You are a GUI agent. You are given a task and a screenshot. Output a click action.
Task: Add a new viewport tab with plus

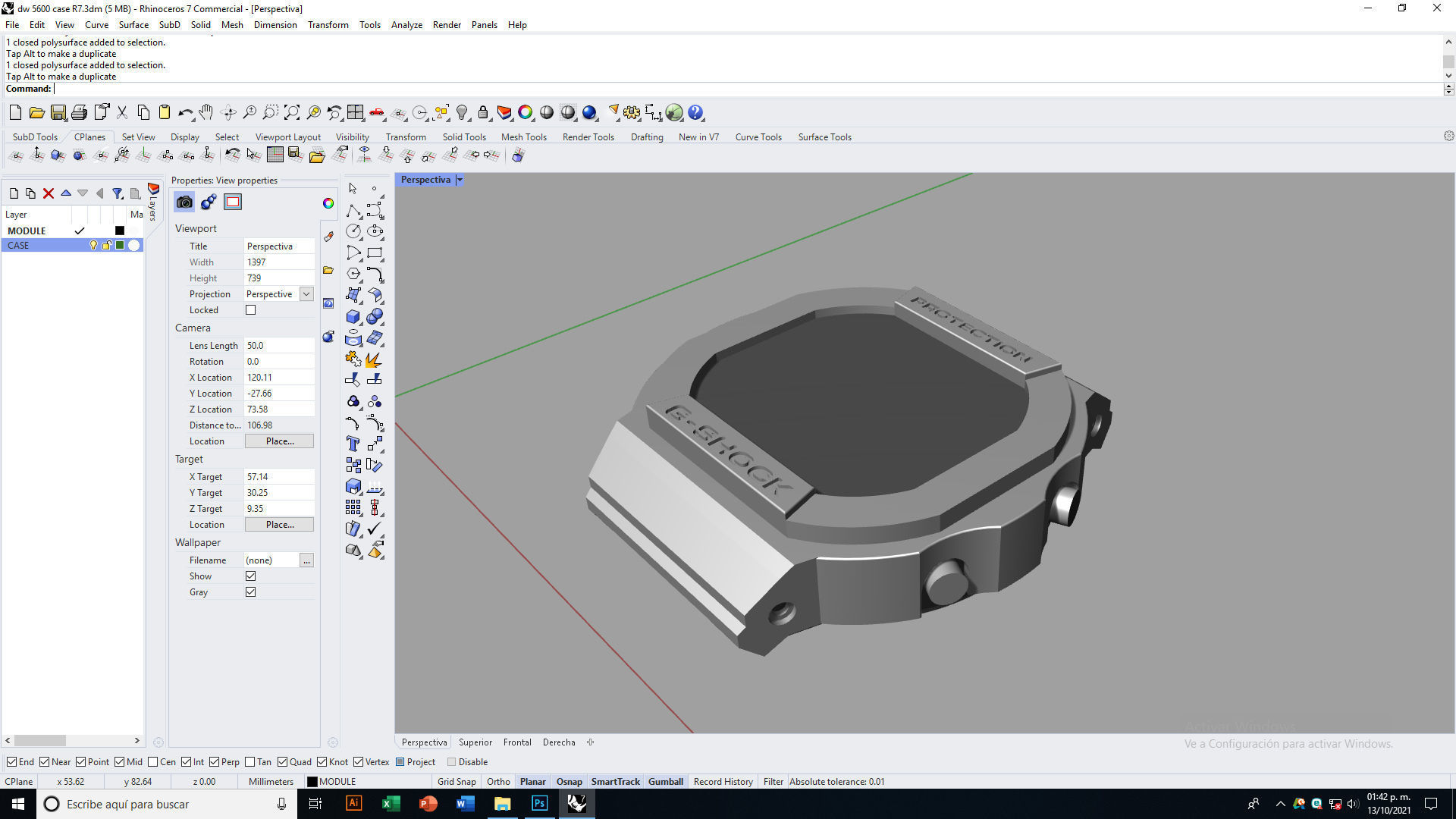tap(590, 742)
